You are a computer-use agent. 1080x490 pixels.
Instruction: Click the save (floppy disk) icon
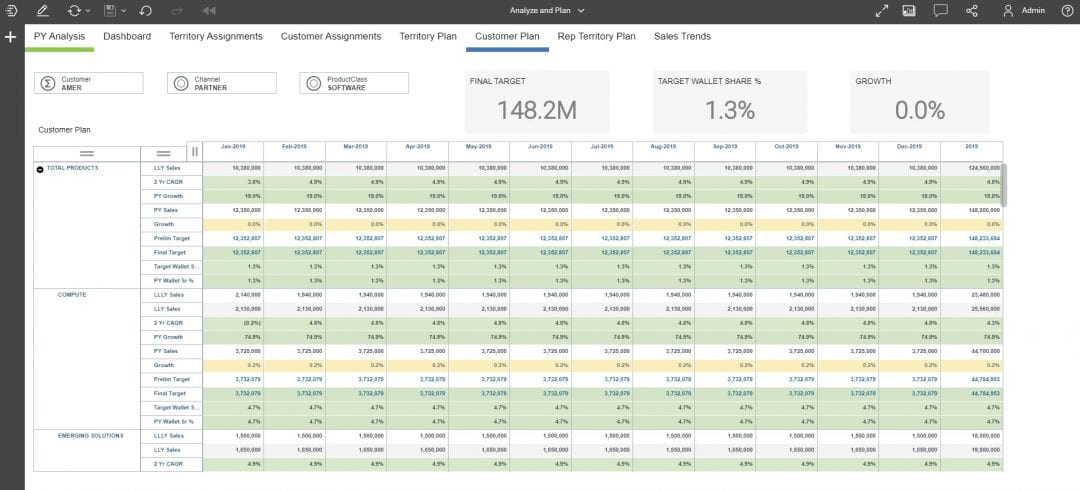point(110,10)
